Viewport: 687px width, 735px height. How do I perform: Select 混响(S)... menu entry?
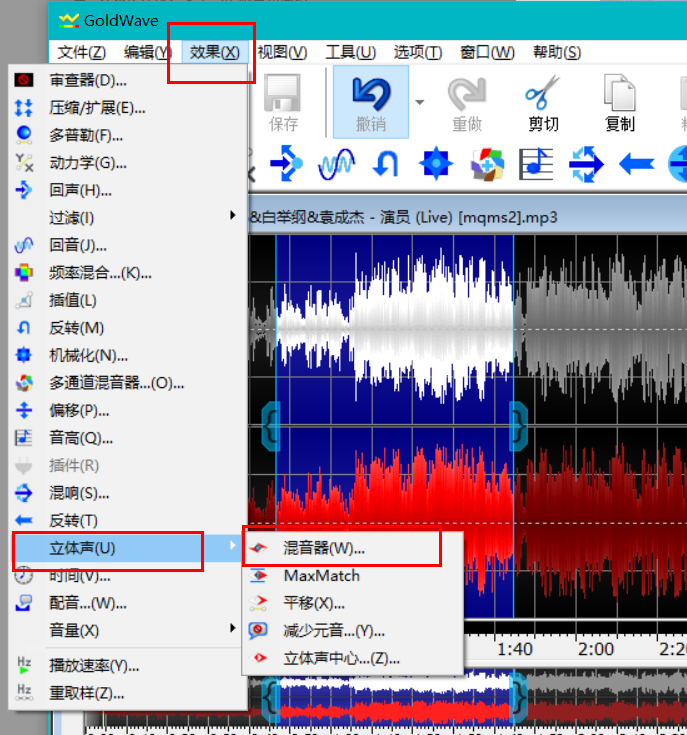[x=127, y=493]
